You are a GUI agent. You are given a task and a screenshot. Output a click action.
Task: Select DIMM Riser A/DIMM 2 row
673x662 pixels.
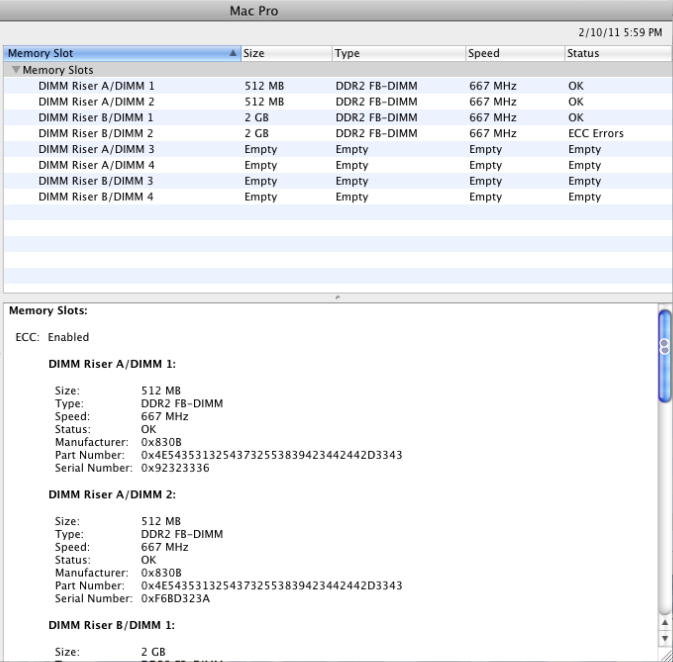[x=337, y=102]
